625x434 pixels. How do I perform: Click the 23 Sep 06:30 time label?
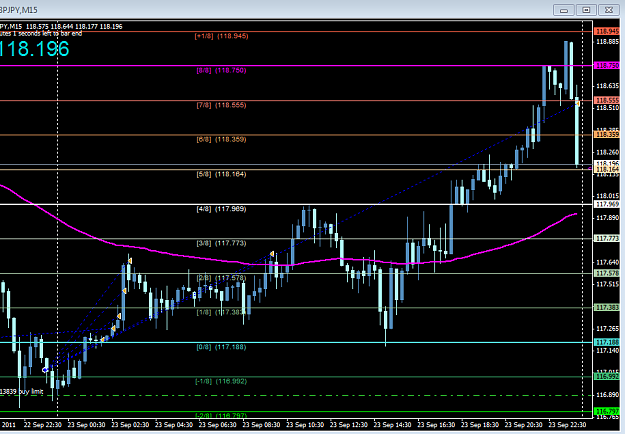point(218,424)
